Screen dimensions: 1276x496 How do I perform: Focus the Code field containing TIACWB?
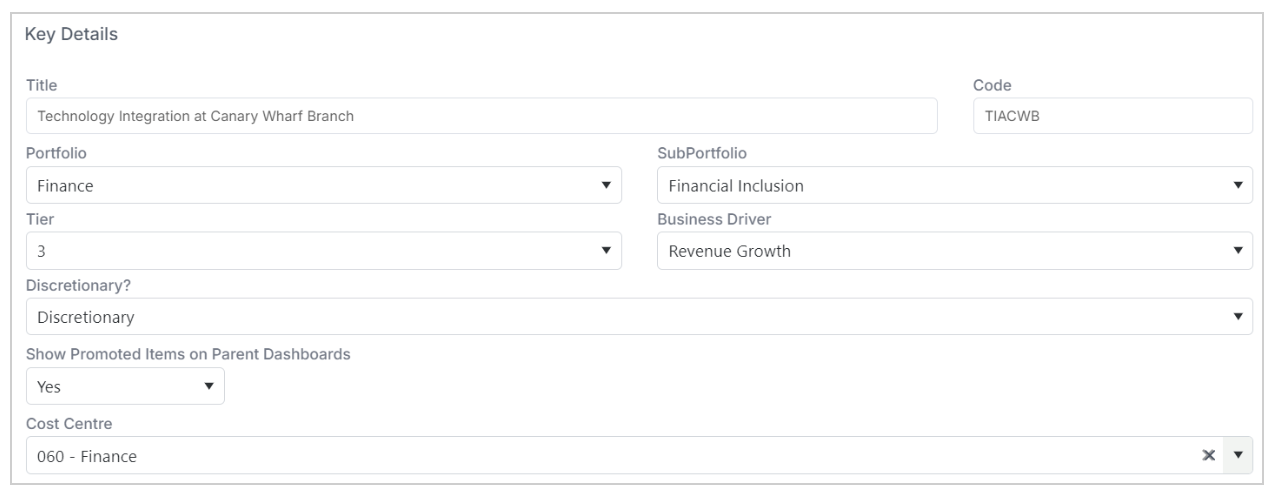pos(1113,116)
